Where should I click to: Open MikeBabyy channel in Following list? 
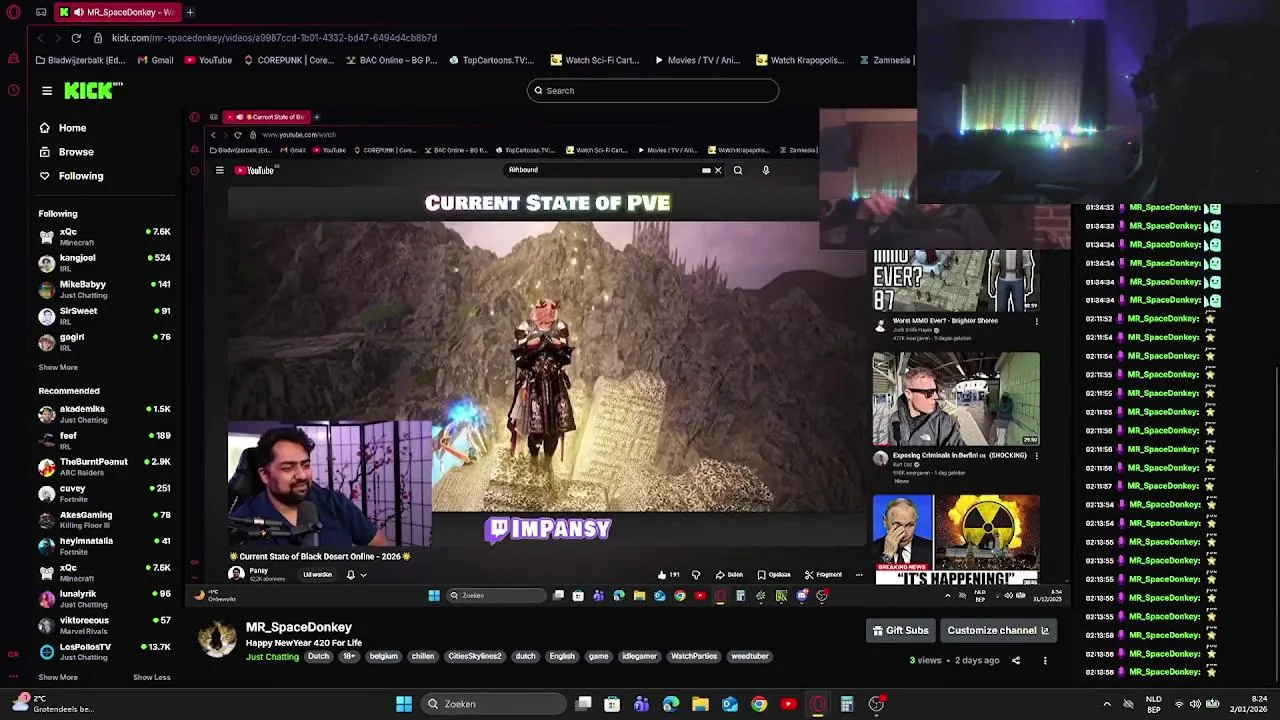104,289
